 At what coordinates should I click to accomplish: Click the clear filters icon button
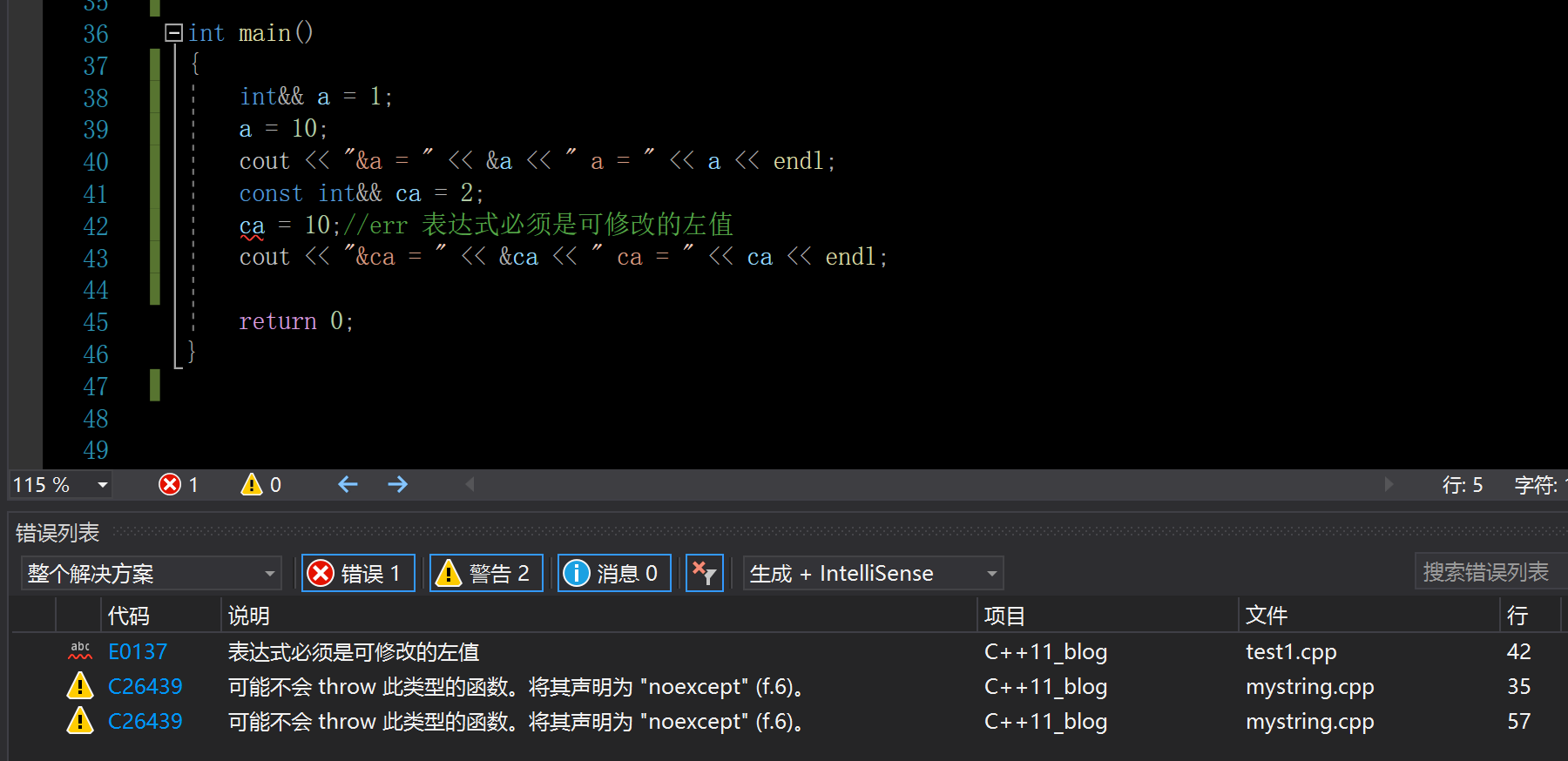click(x=705, y=573)
